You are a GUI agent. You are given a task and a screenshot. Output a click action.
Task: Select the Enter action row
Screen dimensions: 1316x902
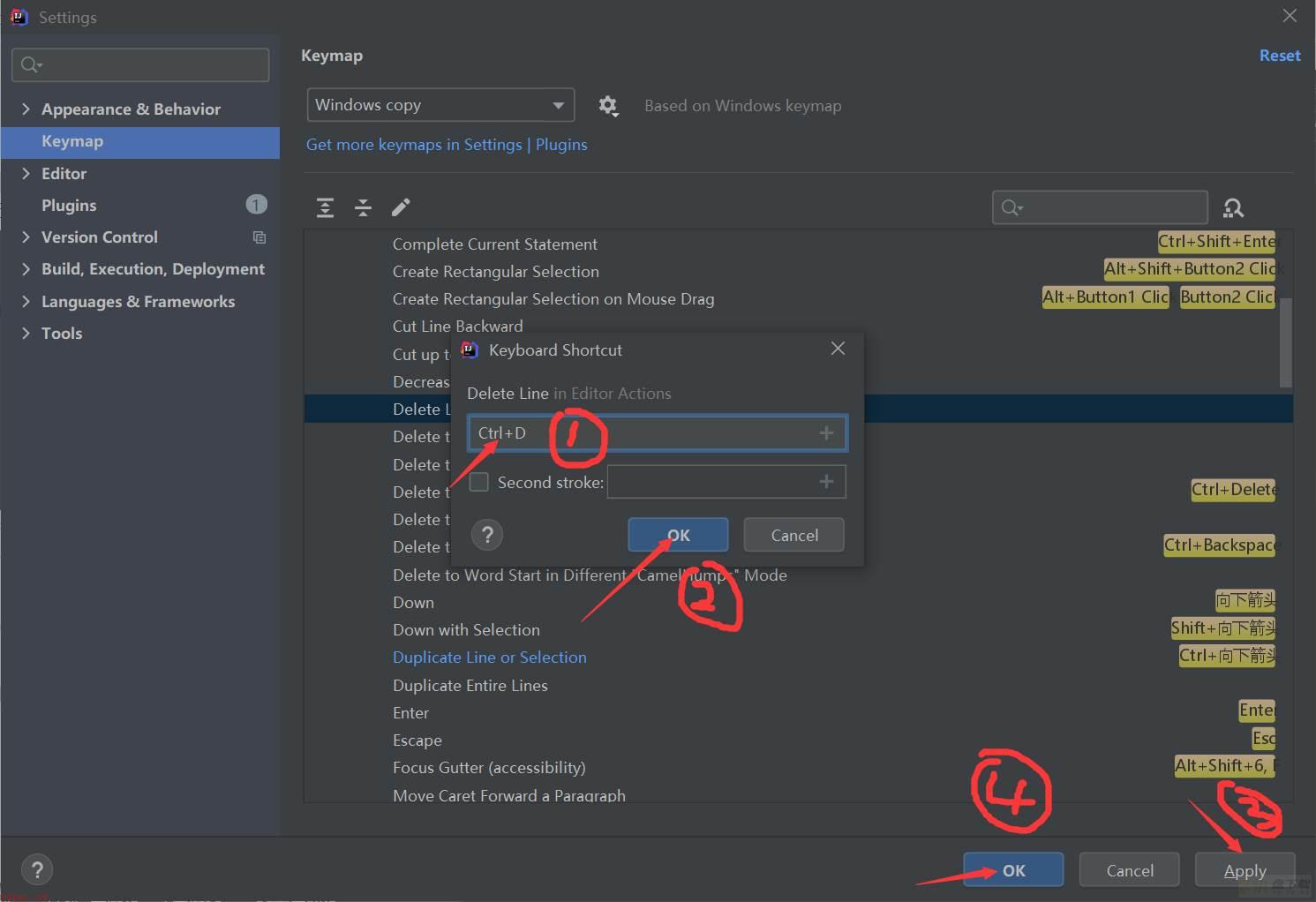coord(410,713)
